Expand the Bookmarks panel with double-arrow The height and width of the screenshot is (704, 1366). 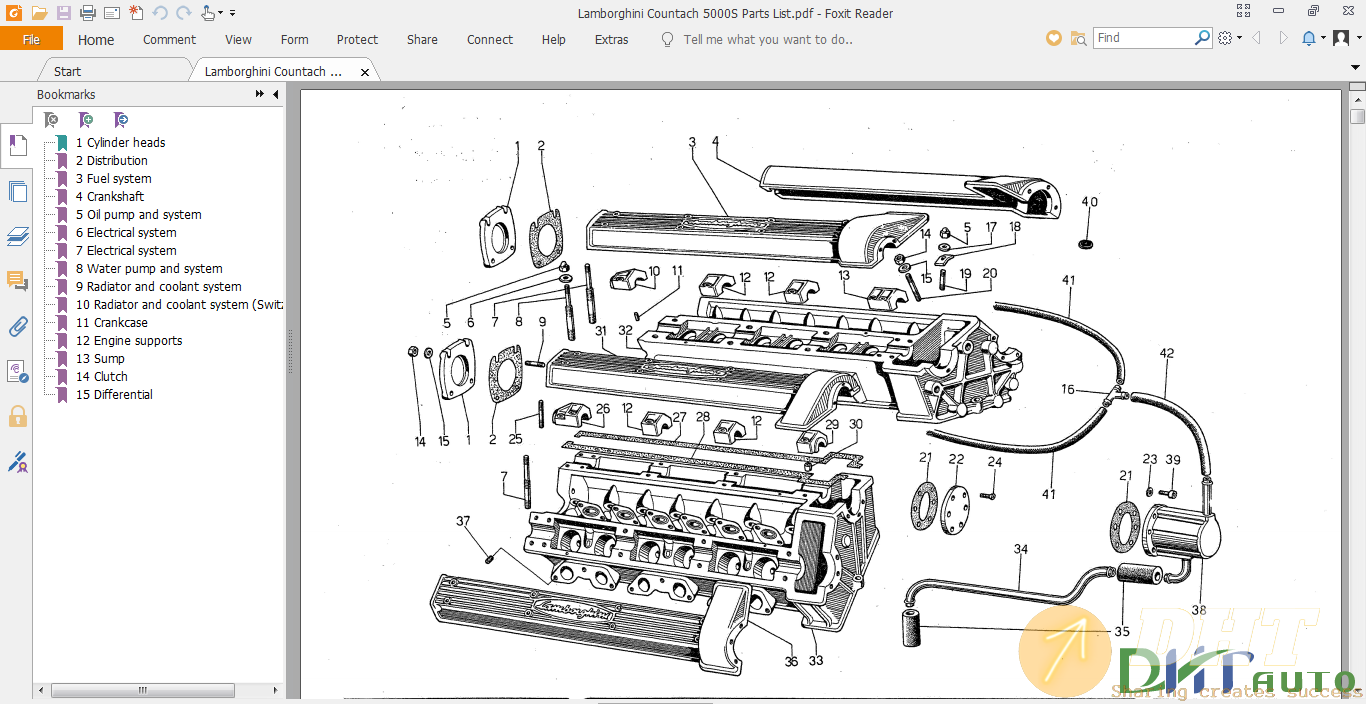260,94
